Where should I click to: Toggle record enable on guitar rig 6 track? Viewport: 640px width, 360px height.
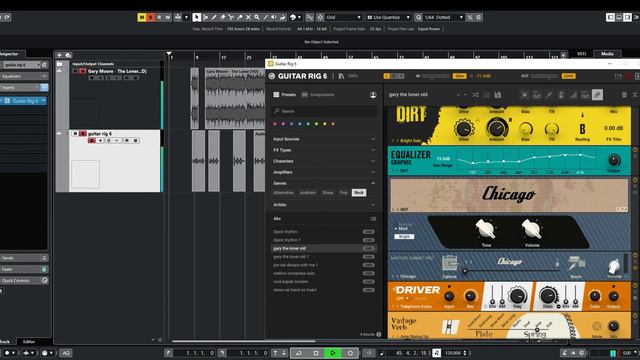click(92, 140)
